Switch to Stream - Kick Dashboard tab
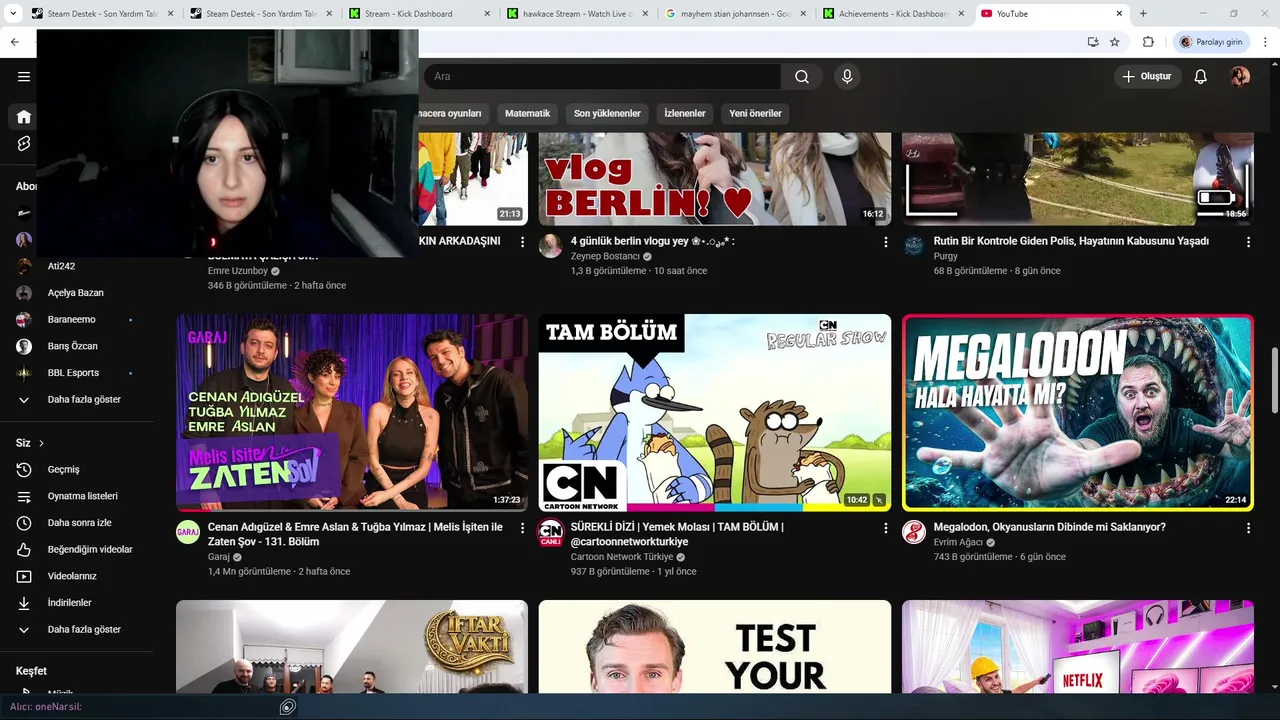The height and width of the screenshot is (720, 1280). coord(418,14)
